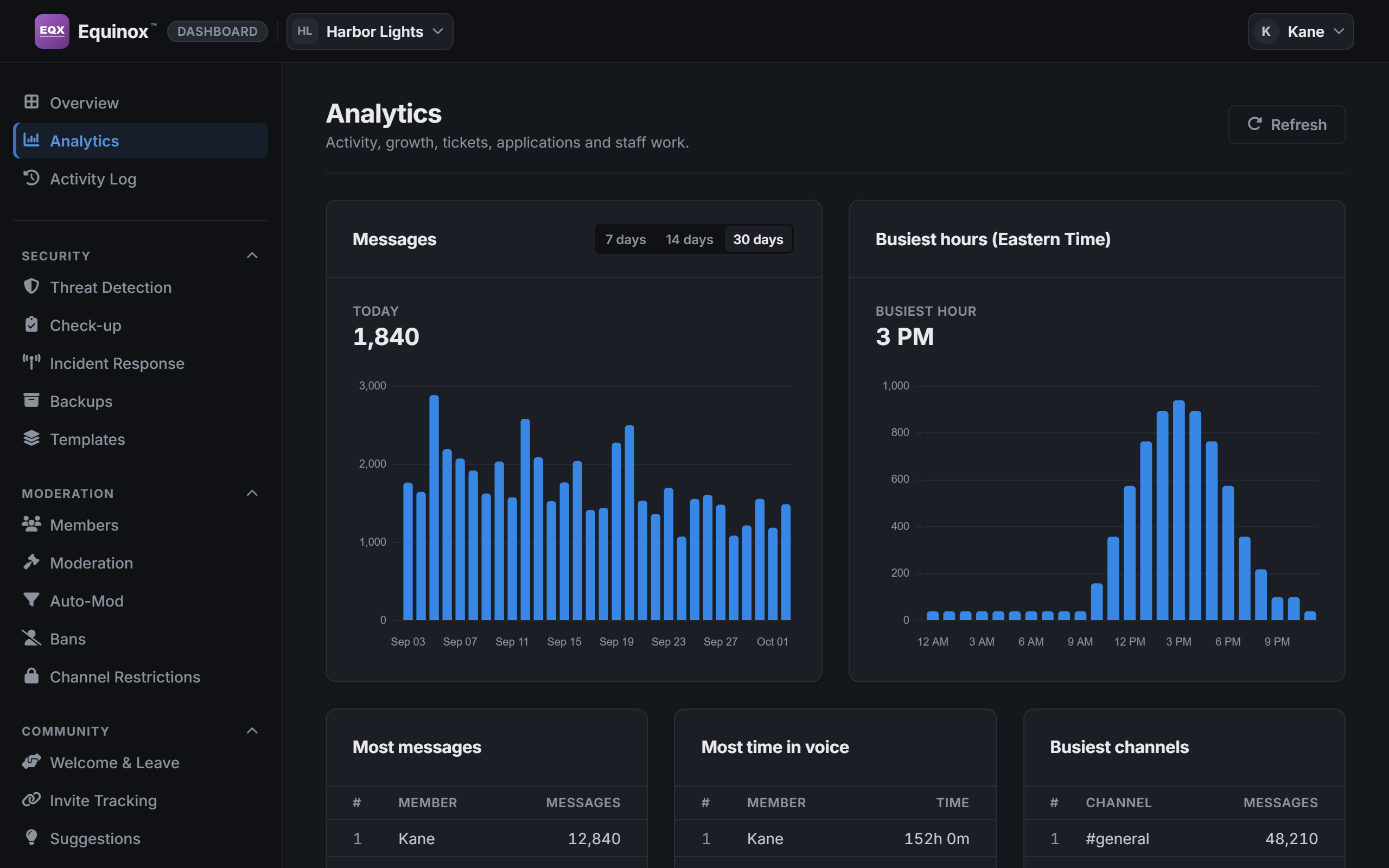Click the Threat Detection shield icon

coord(31,286)
